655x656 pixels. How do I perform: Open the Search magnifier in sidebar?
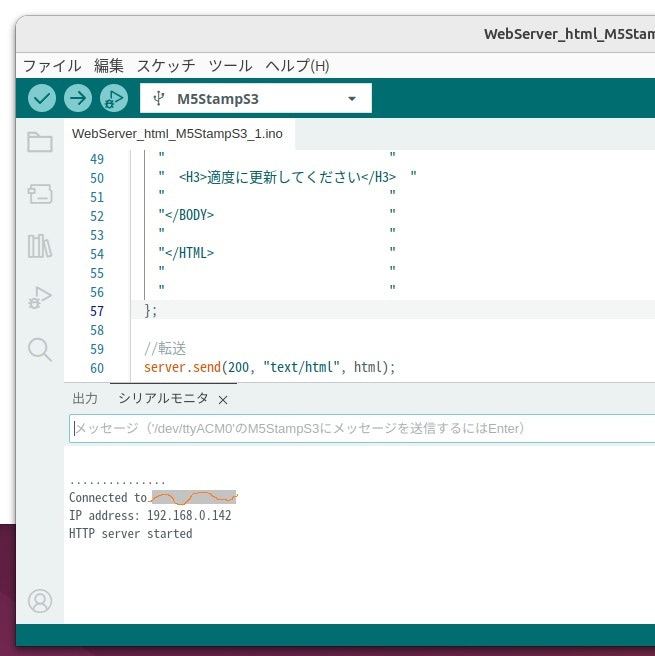tap(40, 350)
